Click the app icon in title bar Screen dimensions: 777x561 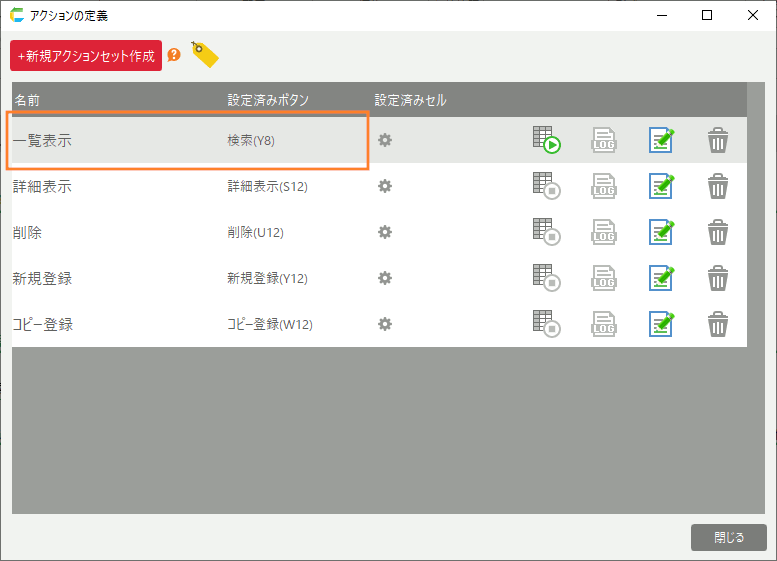click(x=17, y=15)
